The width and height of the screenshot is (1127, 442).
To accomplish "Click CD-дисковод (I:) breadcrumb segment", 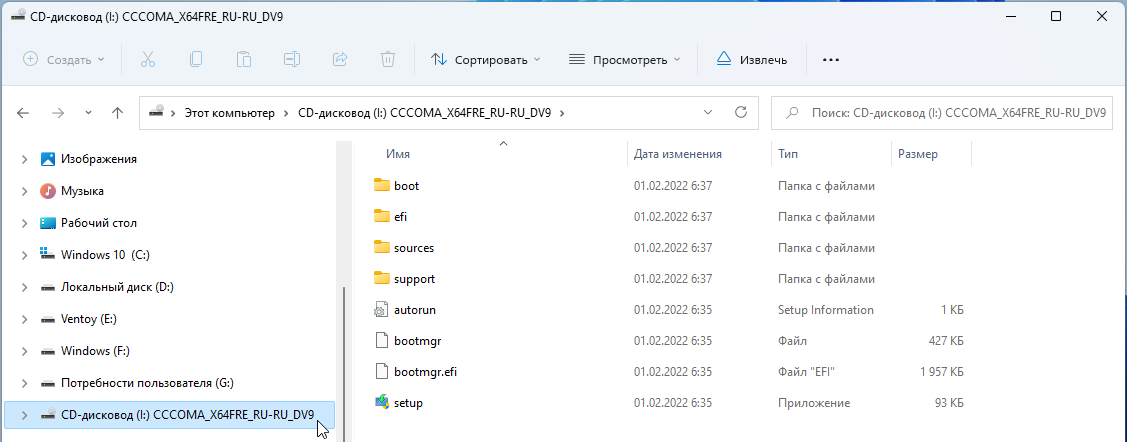I will pos(424,113).
